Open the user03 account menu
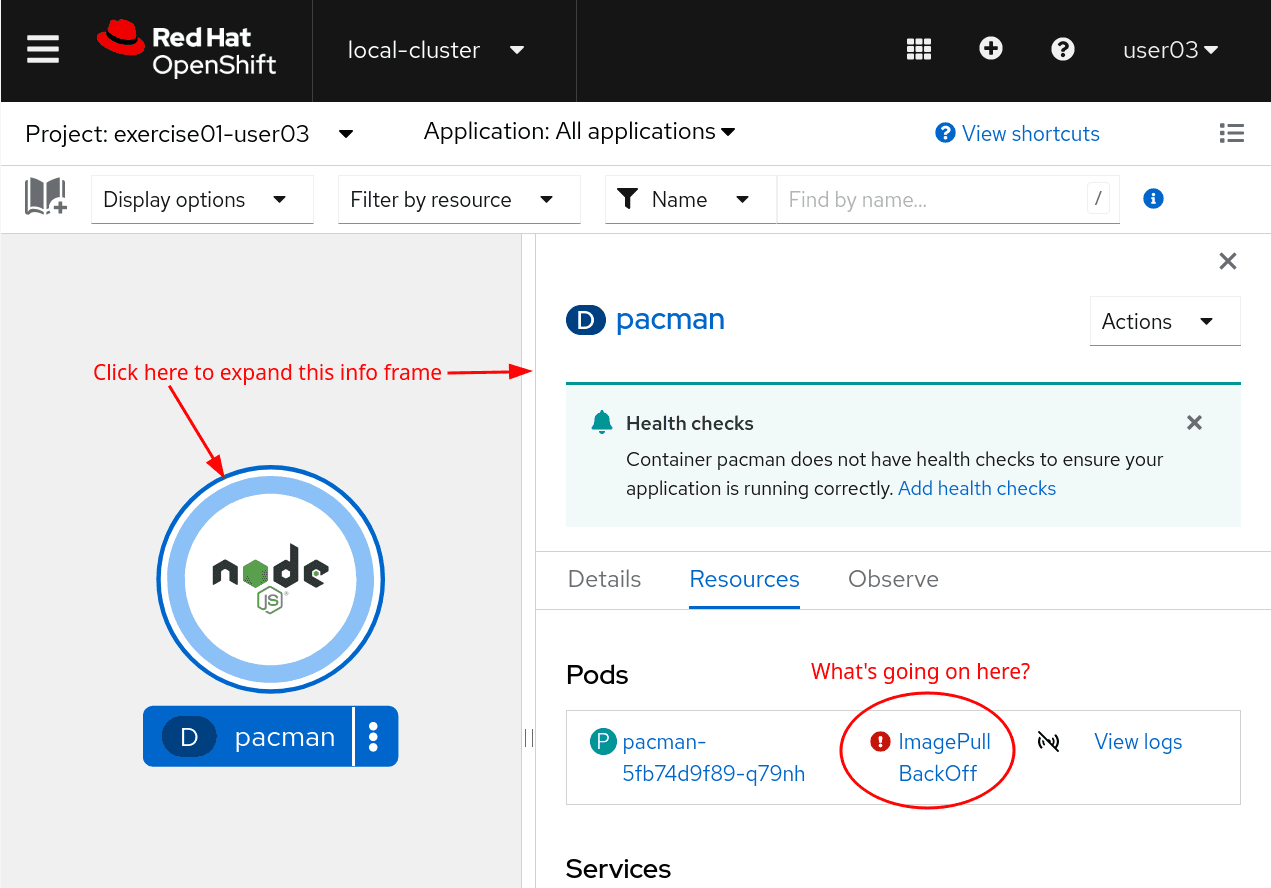Image resolution: width=1271 pixels, height=888 pixels. [x=1171, y=50]
